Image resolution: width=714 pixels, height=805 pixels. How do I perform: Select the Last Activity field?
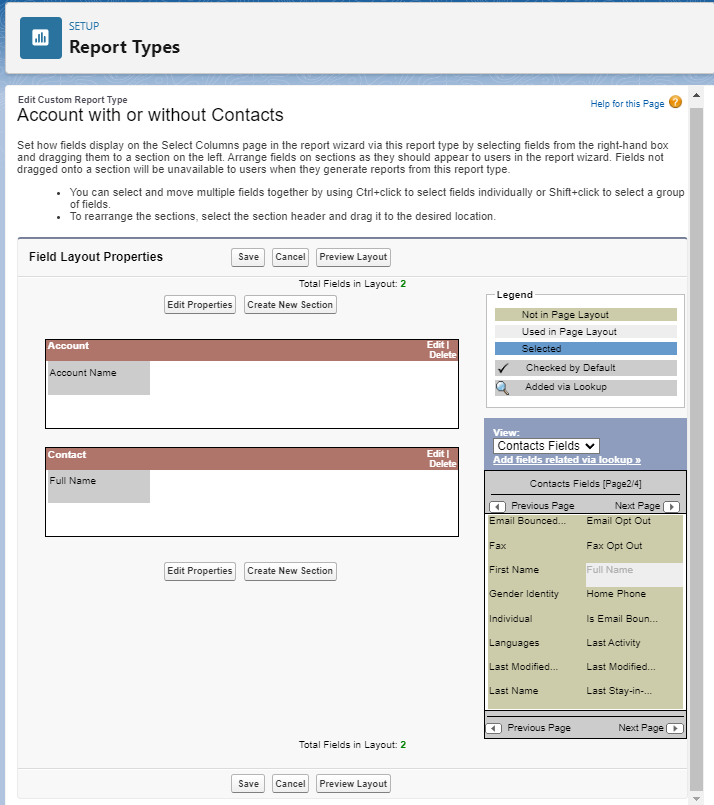click(634, 648)
